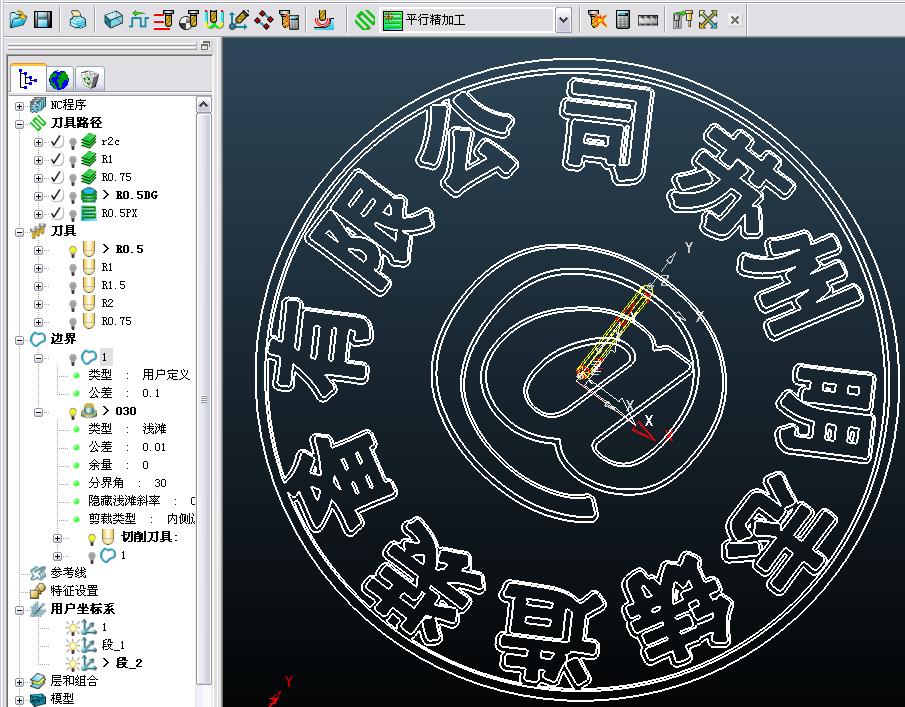This screenshot has width=905, height=707.
Task: Open the block definition icon
Action: (x=113, y=20)
